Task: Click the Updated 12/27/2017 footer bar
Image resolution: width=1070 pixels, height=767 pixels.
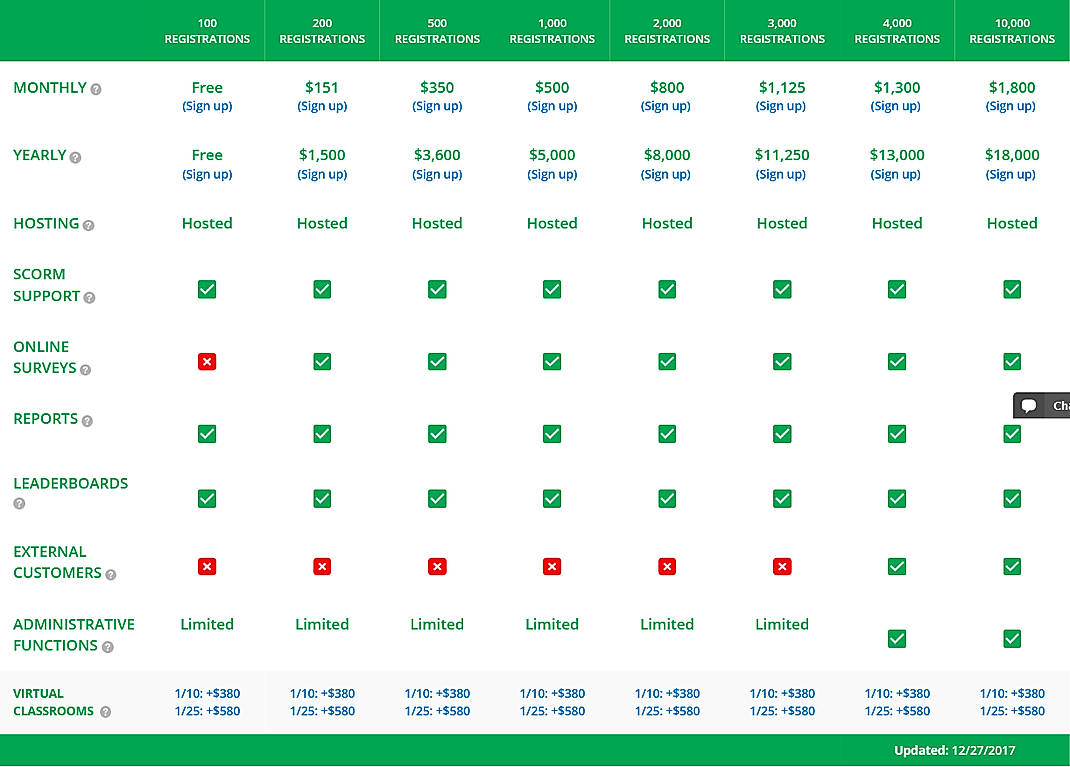Action: pyautogui.click(x=953, y=750)
